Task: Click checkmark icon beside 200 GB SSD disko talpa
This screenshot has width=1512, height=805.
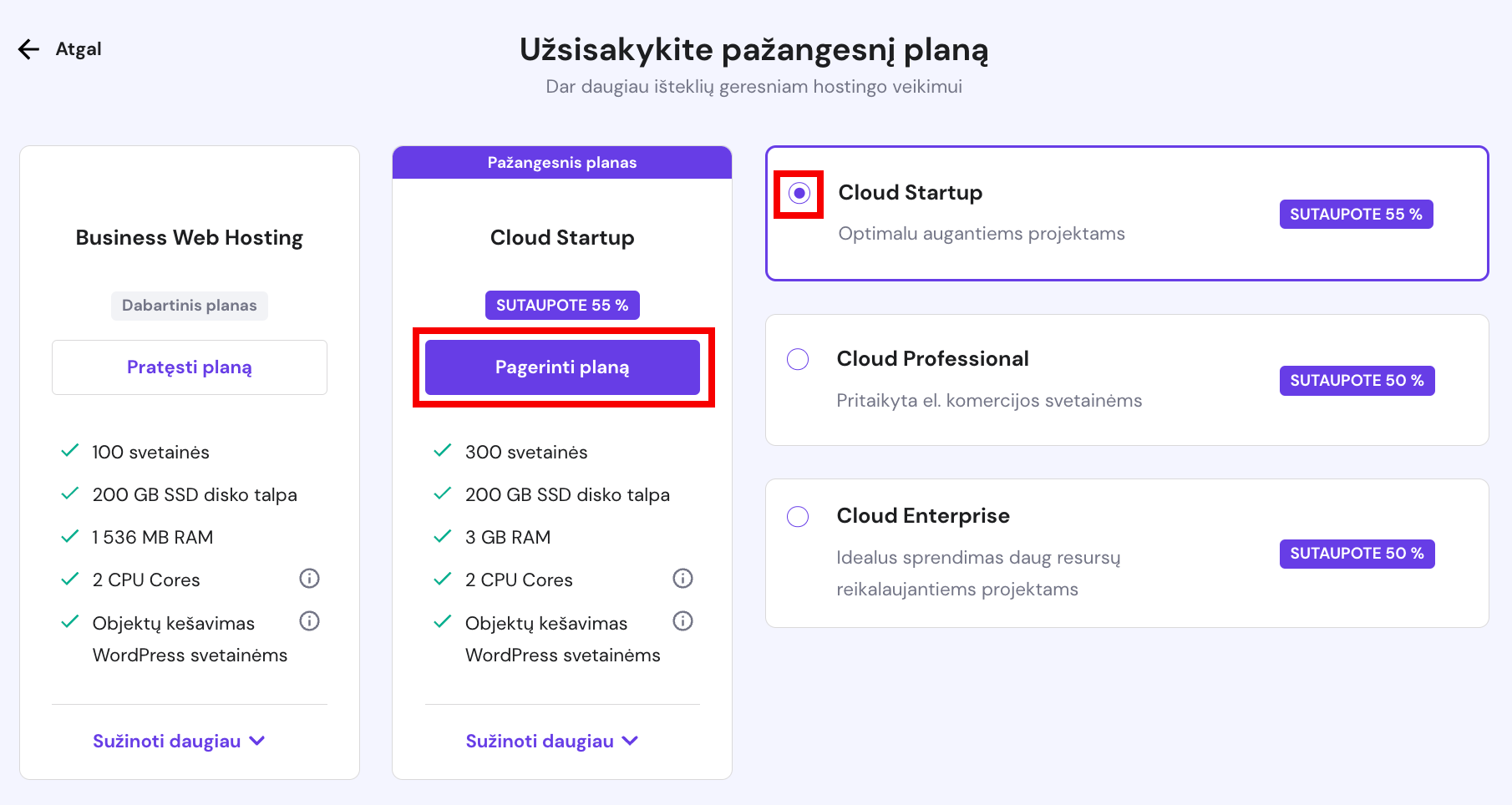Action: point(441,494)
